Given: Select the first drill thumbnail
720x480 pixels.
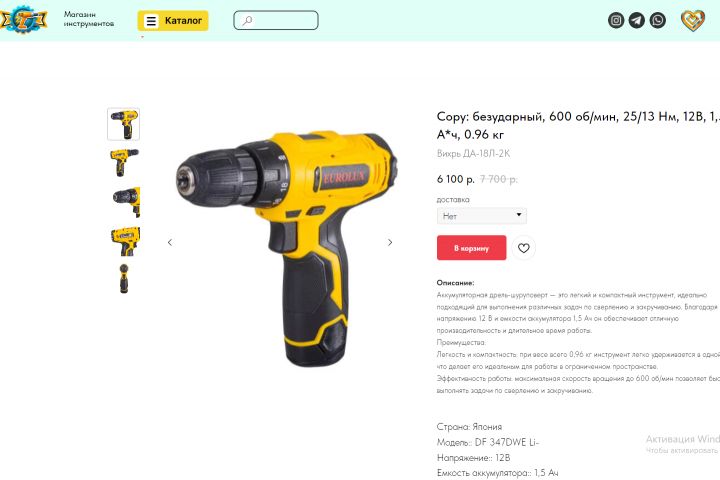Looking at the screenshot, I should pos(124,124).
